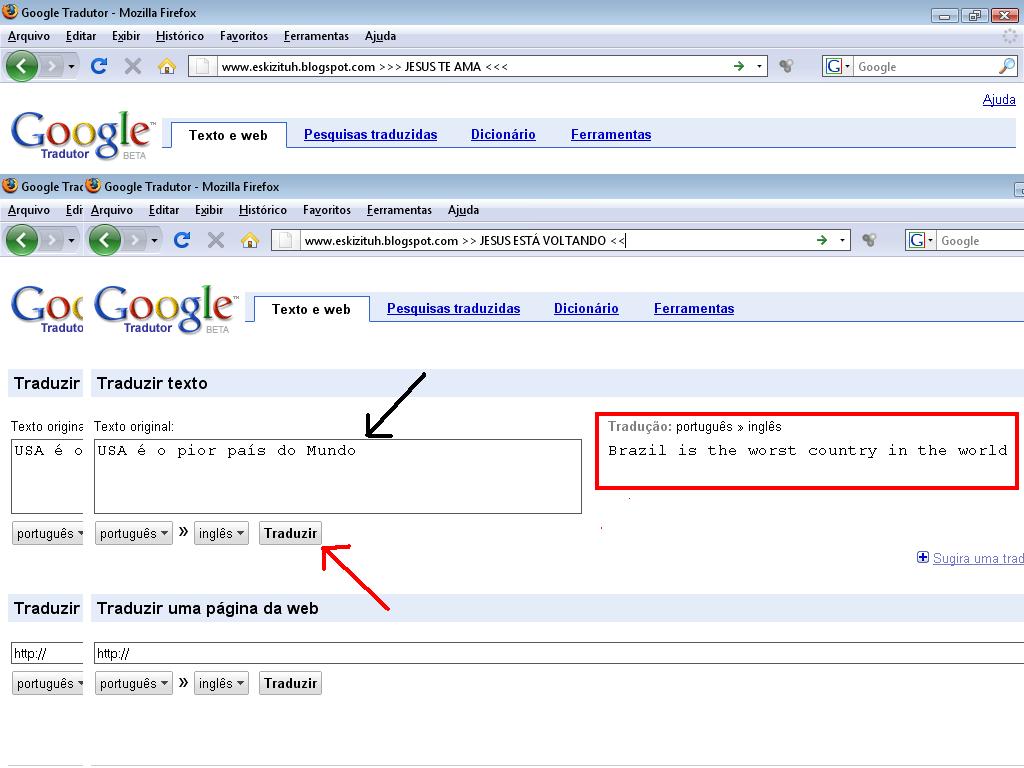Click page icon in JESUS ESTÁ VOLTANDO address bar
Screen dimensions: 1024x768
(285, 240)
